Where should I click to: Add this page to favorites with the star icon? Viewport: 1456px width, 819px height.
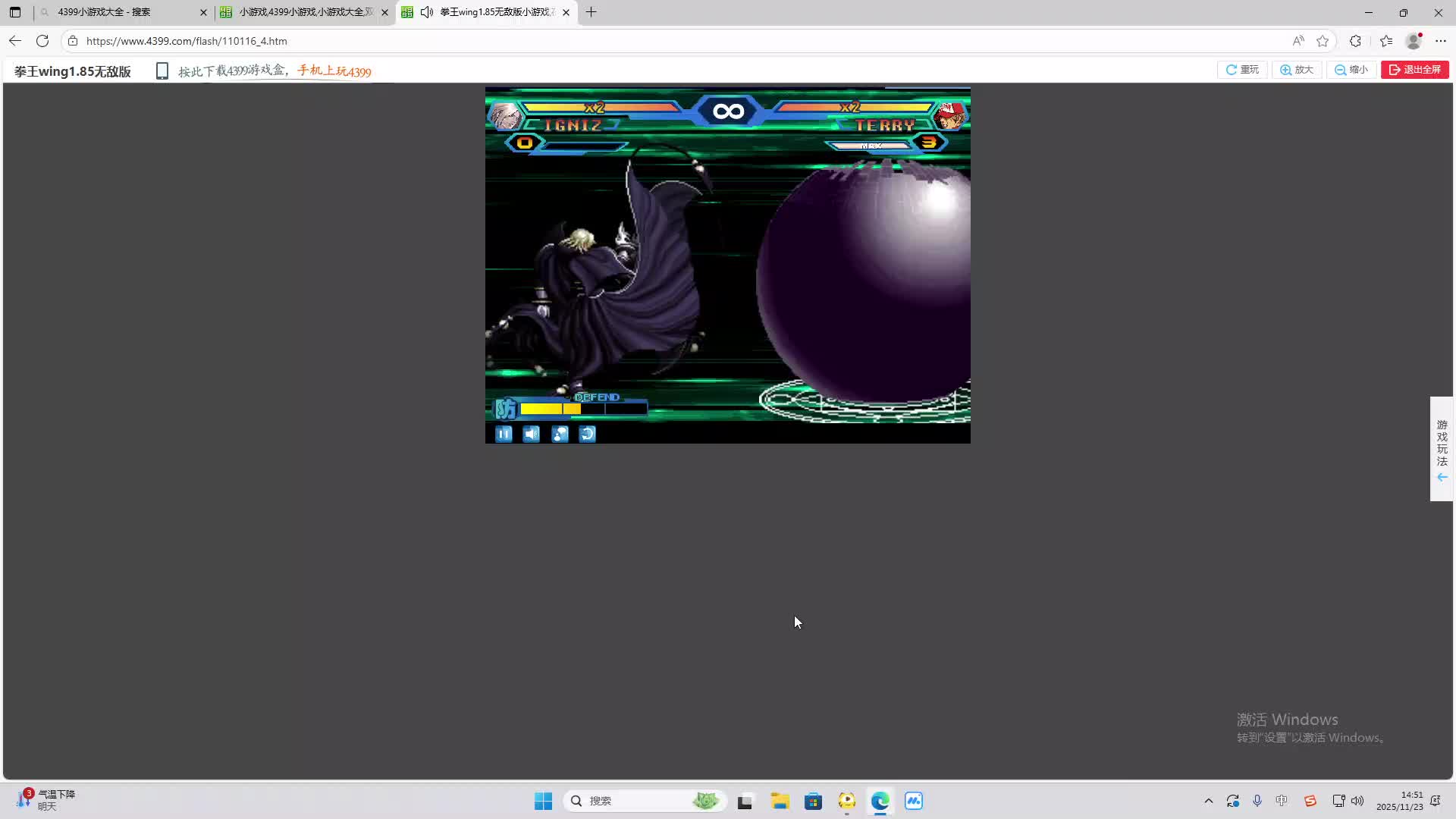(1323, 41)
